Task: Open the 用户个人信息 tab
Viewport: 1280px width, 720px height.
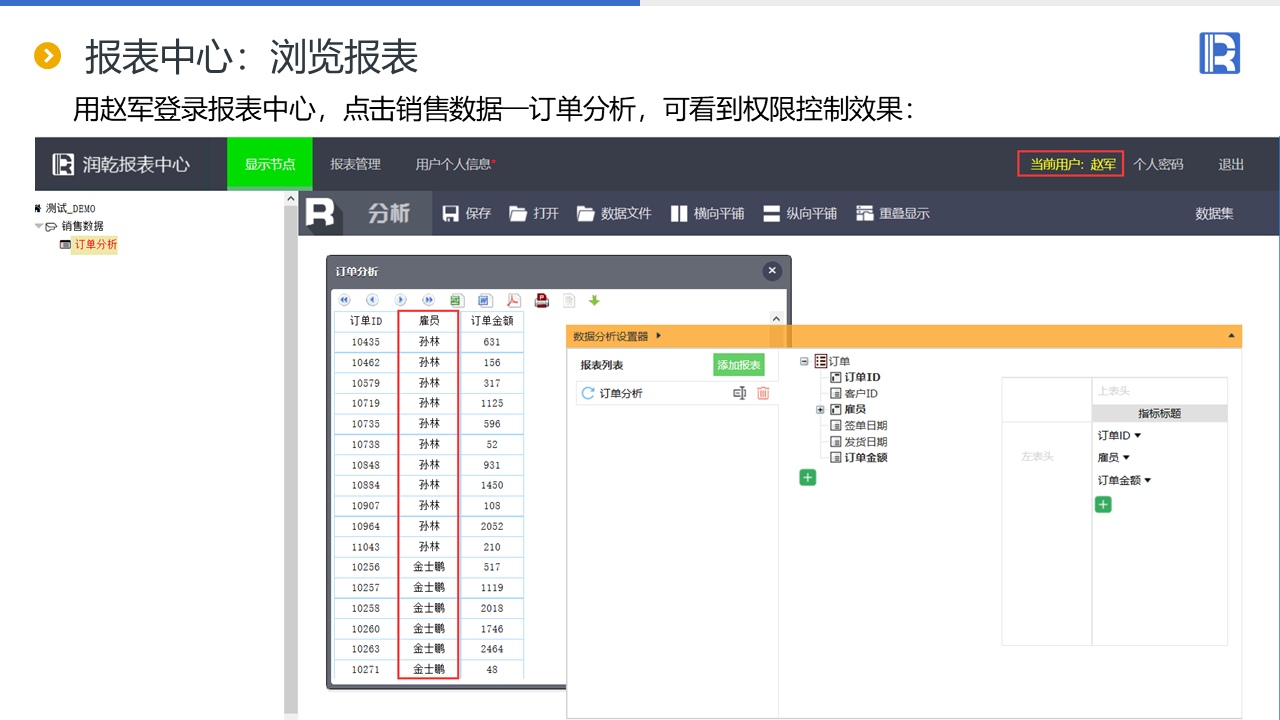Action: coord(455,164)
